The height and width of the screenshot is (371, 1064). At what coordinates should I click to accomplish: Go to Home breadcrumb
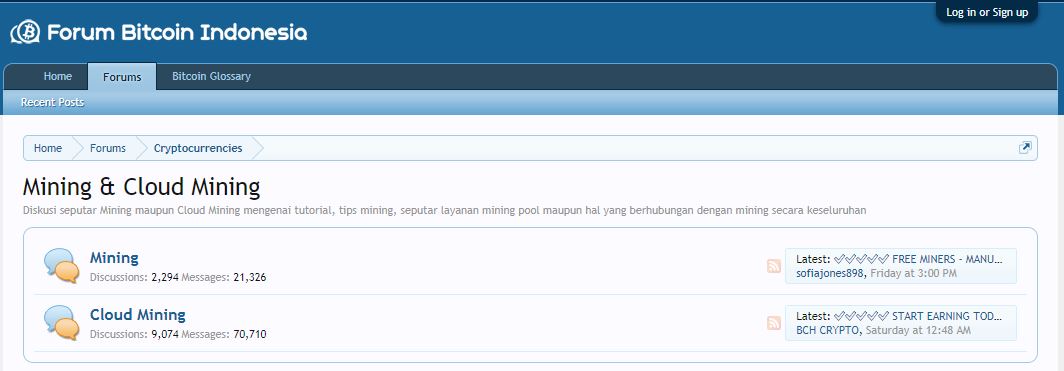pyautogui.click(x=48, y=148)
